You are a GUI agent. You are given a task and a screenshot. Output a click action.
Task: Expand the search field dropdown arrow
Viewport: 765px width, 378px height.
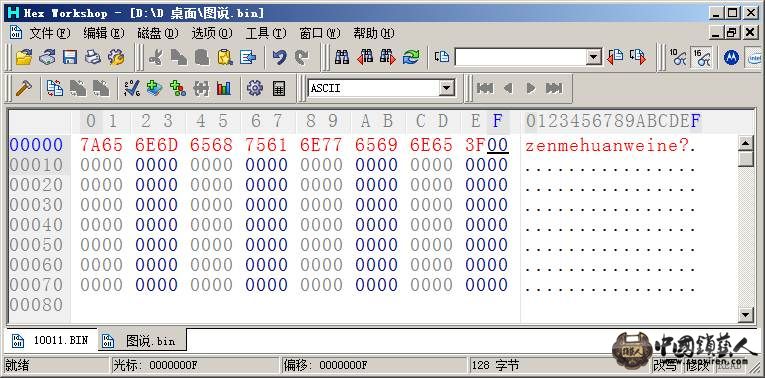pos(593,57)
